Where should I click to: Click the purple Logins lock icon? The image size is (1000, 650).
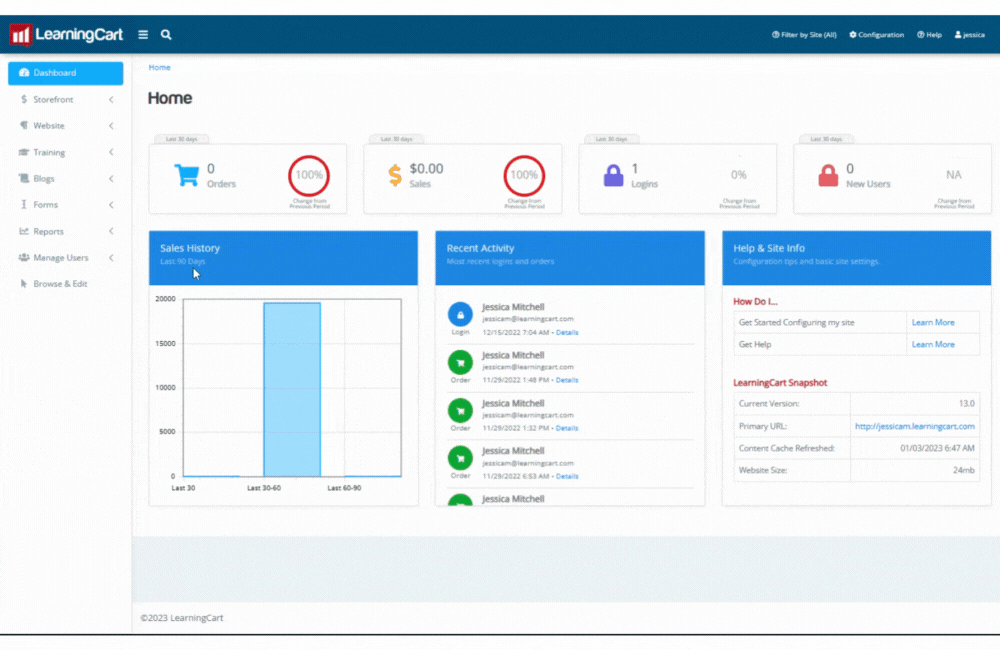click(614, 175)
